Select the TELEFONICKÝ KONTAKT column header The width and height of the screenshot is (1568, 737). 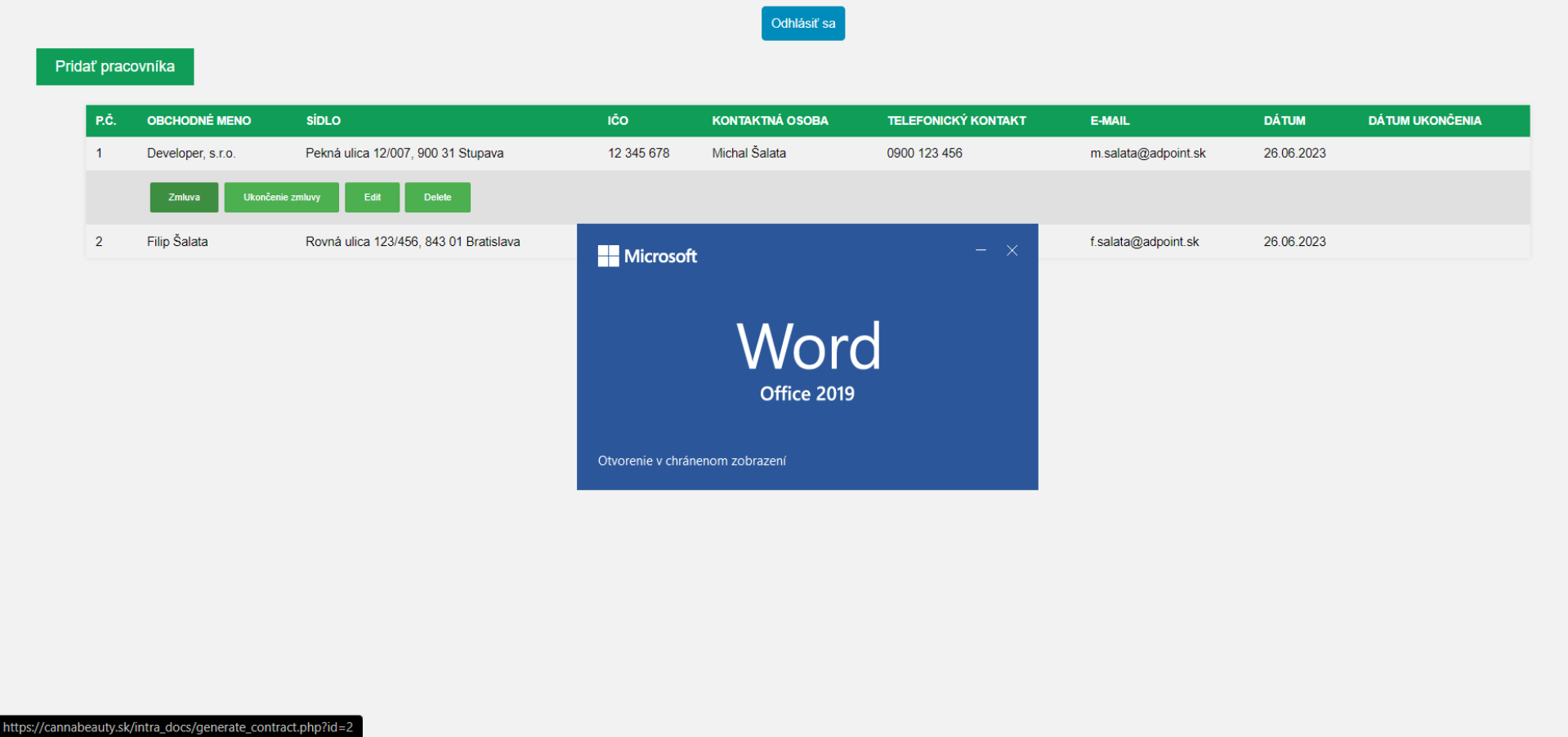pos(957,120)
